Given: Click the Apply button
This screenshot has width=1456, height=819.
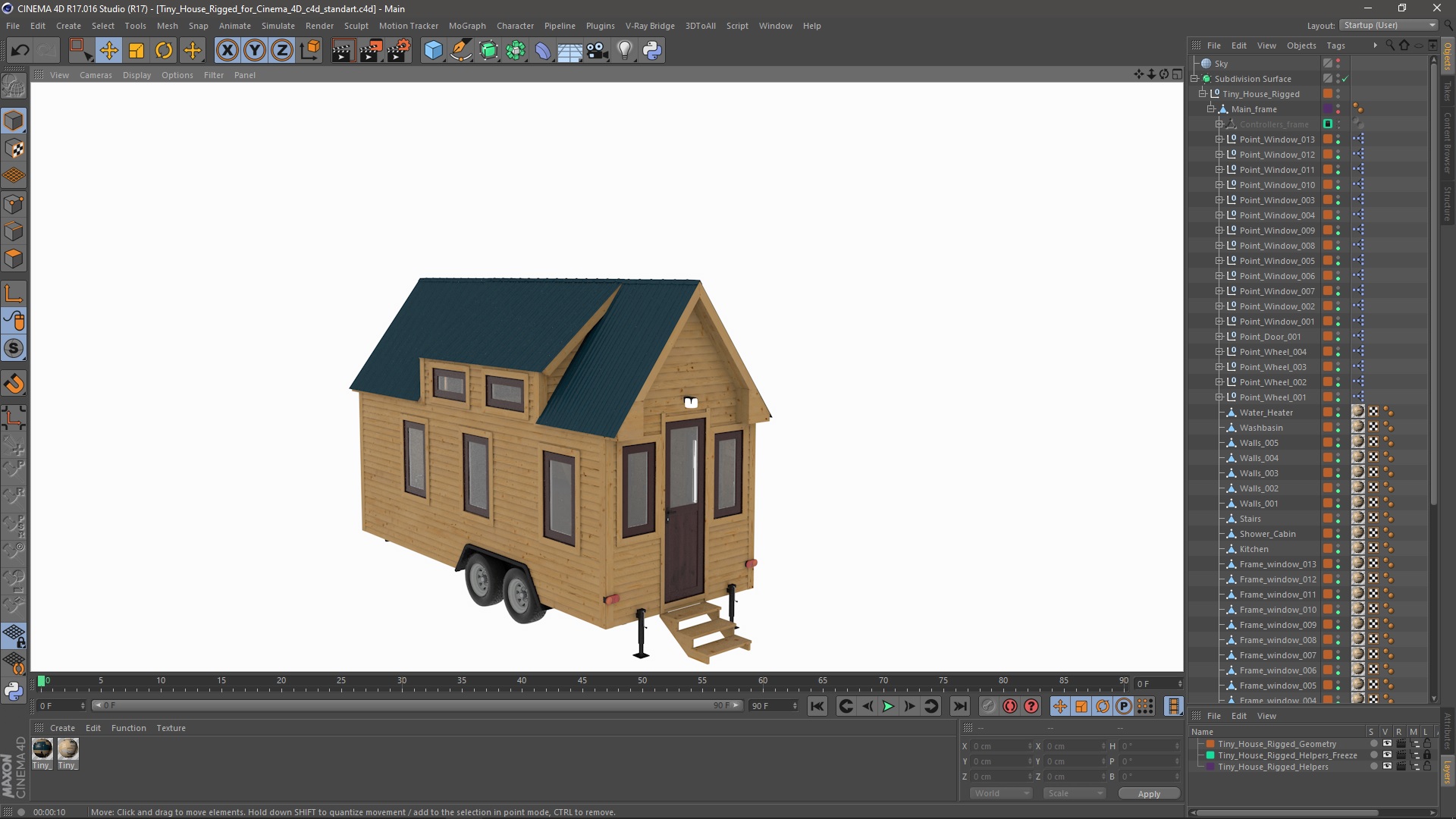Looking at the screenshot, I should point(1149,793).
